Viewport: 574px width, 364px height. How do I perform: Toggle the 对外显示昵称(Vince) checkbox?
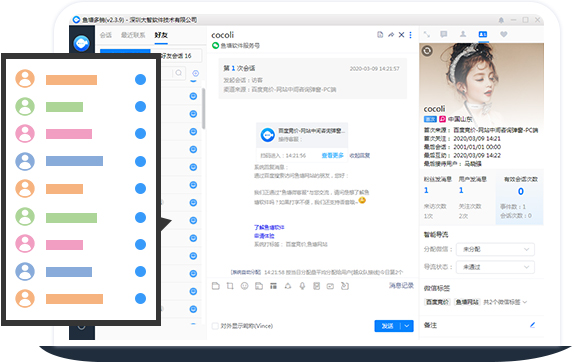coord(215,326)
